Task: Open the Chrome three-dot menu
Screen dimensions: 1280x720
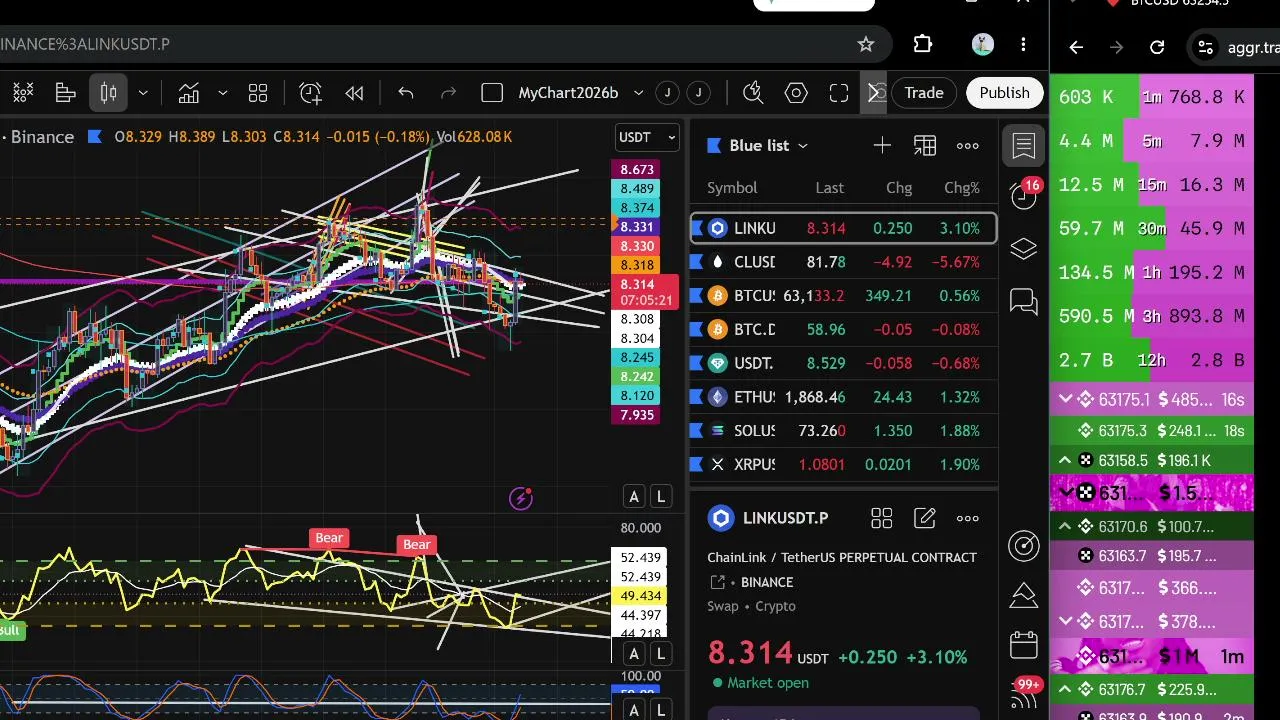Action: tap(1023, 44)
